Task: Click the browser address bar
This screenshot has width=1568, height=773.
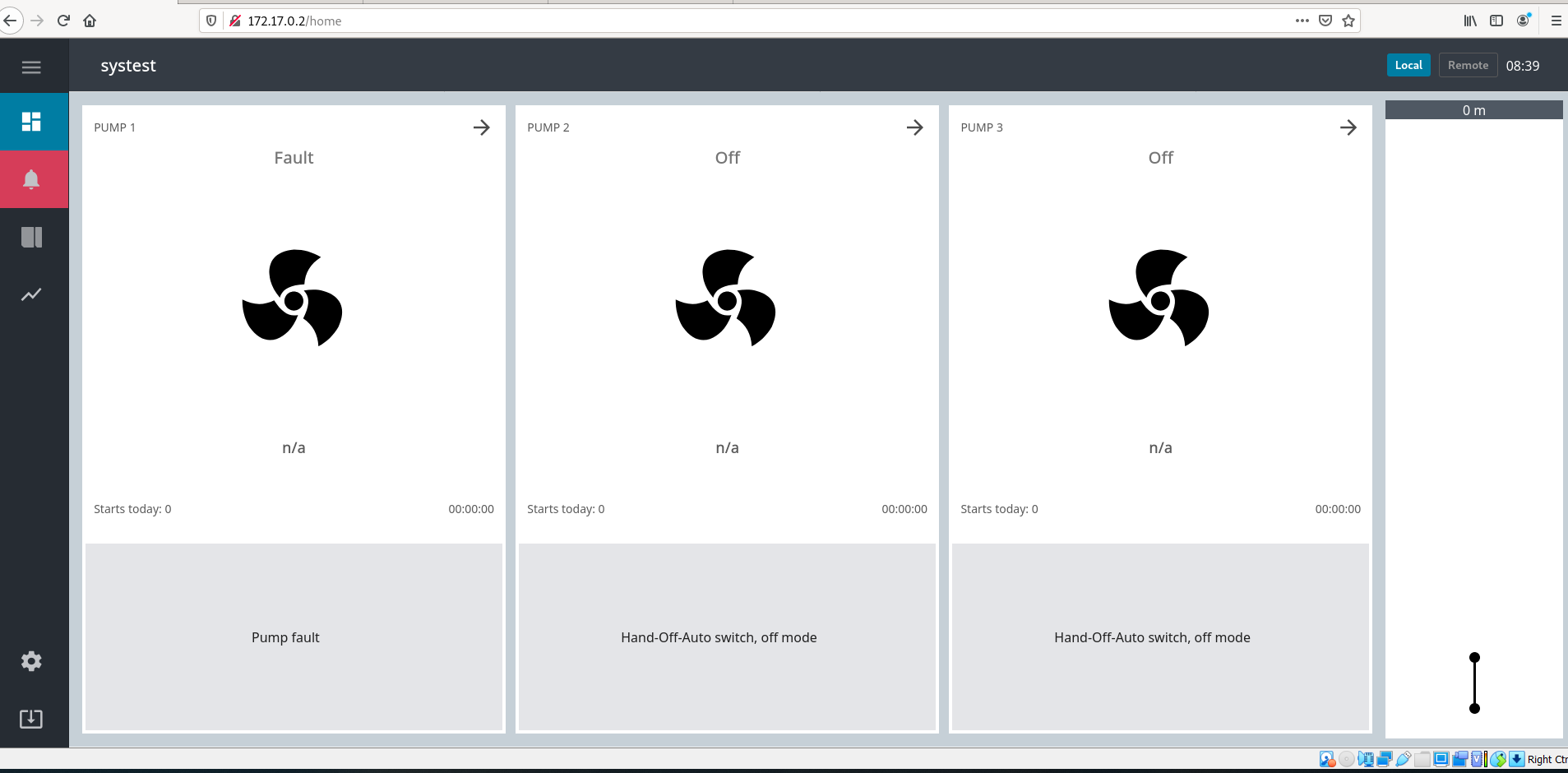Action: pyautogui.click(x=740, y=21)
